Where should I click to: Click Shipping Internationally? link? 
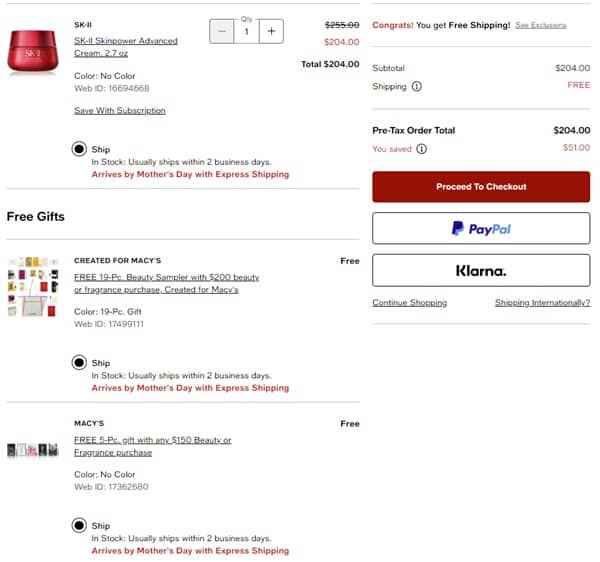point(542,302)
